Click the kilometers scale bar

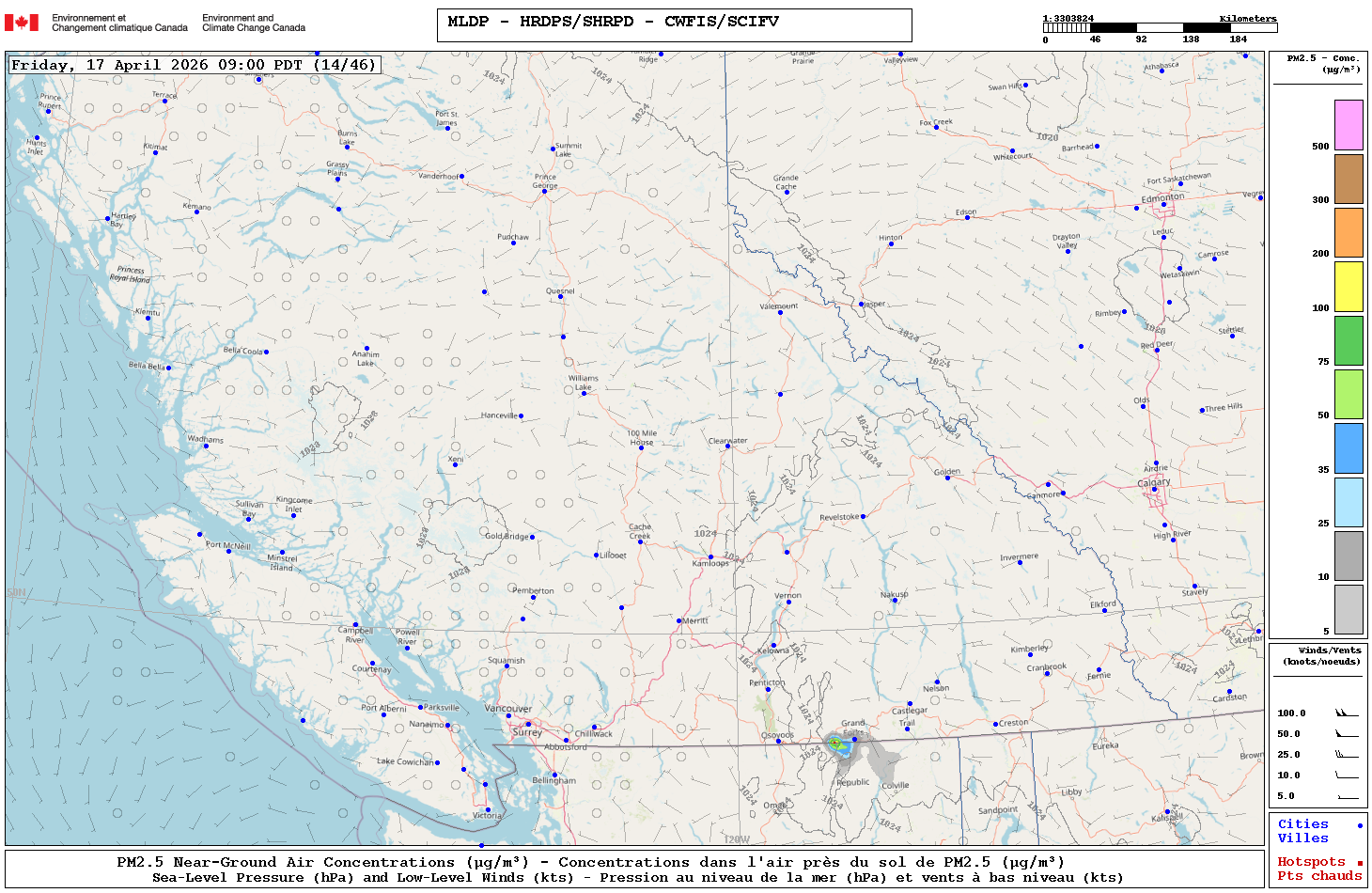point(1160,28)
